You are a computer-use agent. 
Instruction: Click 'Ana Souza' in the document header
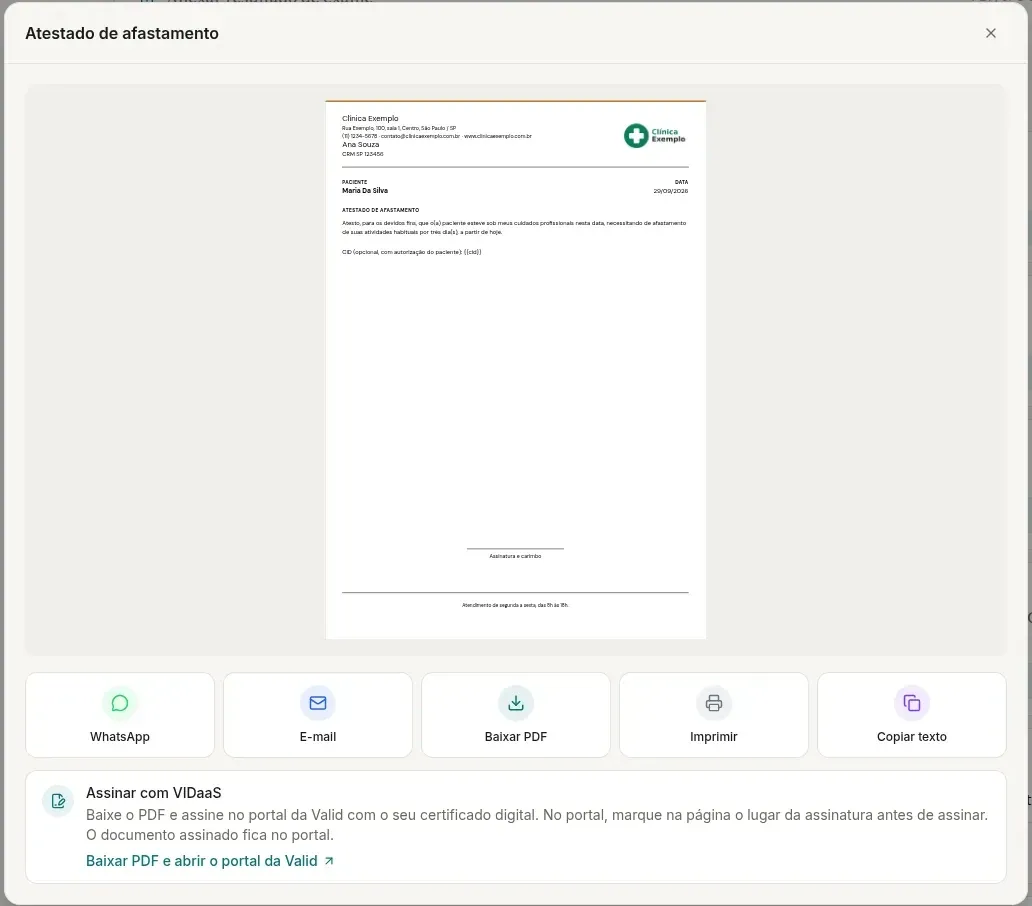pos(361,145)
